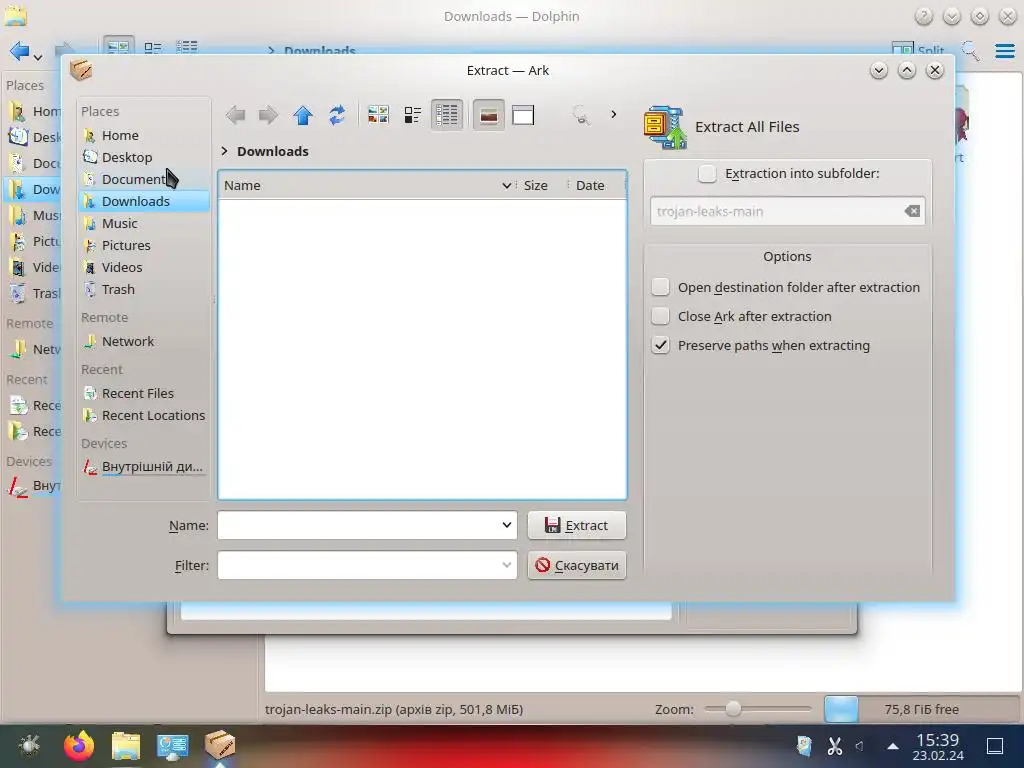Screen dimensions: 1024x768
Task: Go to the parent folder with the up arrow
Action: 303,116
